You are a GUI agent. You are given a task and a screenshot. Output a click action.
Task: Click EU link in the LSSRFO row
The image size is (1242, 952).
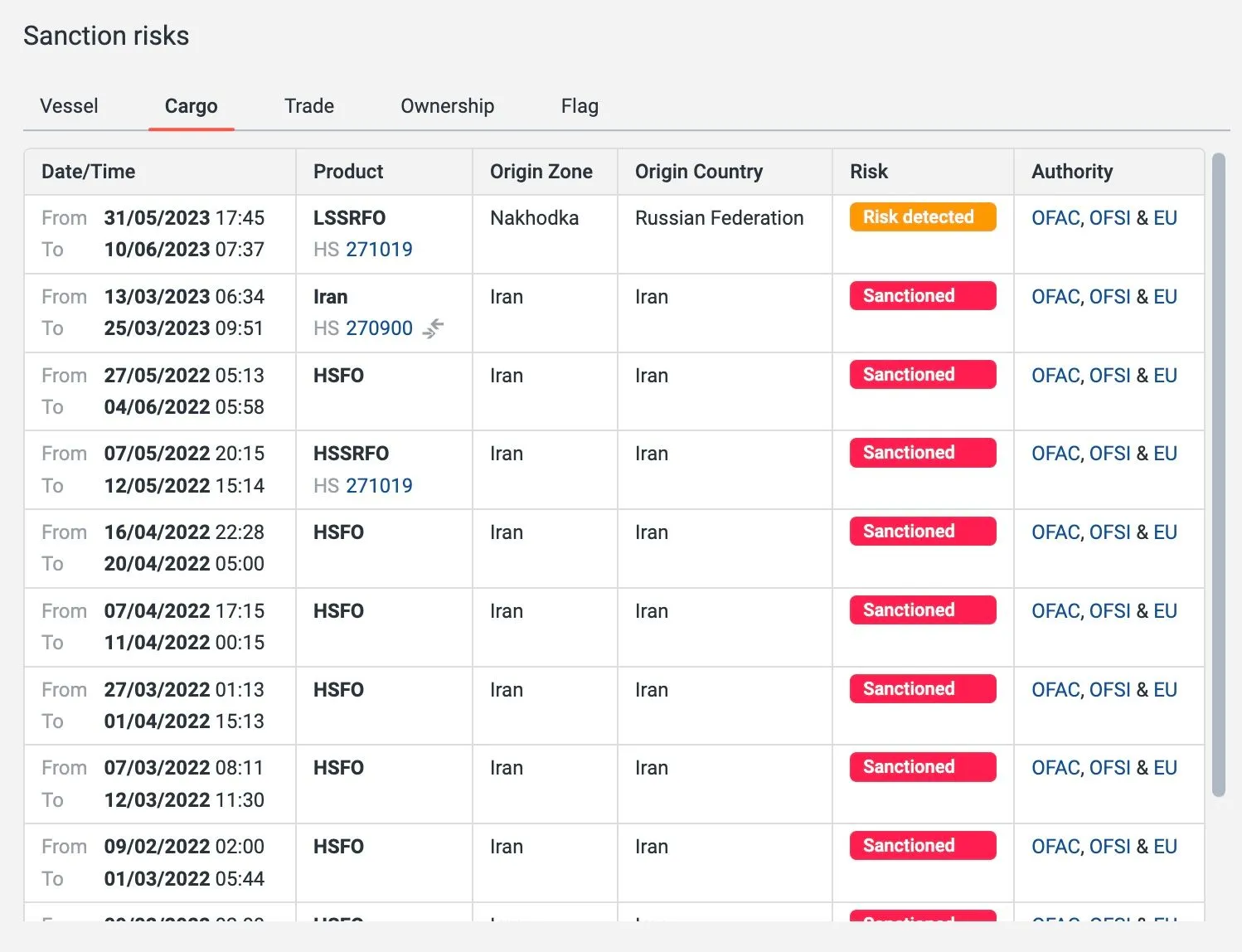[1165, 218]
